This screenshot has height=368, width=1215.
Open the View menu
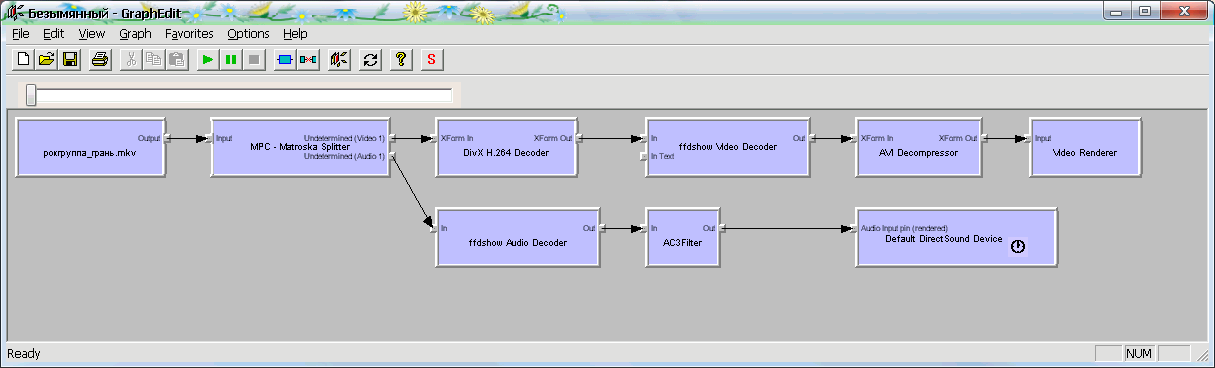(x=91, y=33)
